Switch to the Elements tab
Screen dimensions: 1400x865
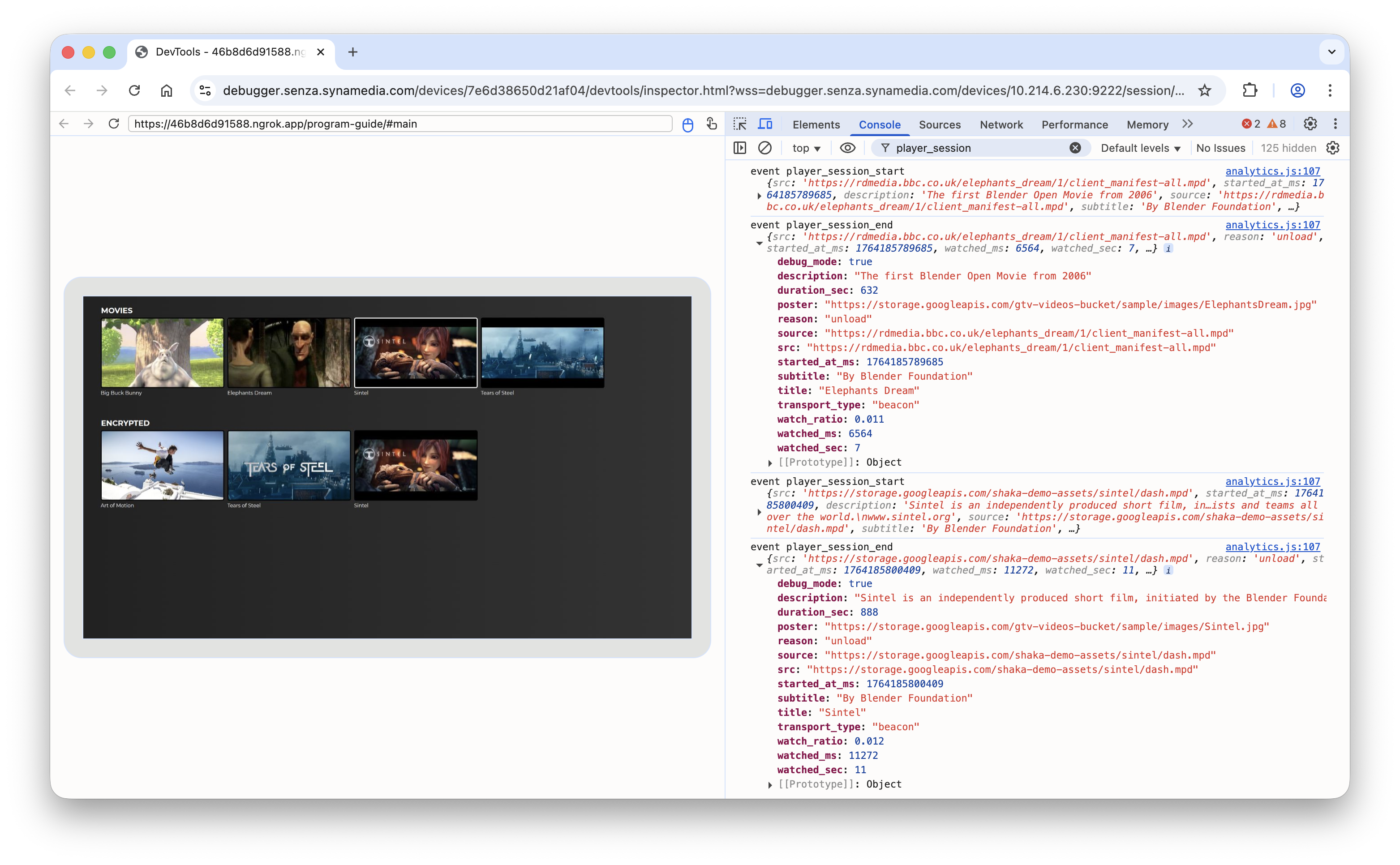click(816, 125)
